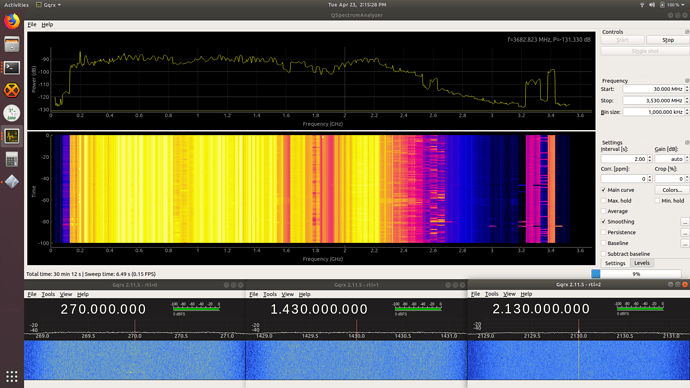
Task: Switch to the Levels tab
Action: 642,263
